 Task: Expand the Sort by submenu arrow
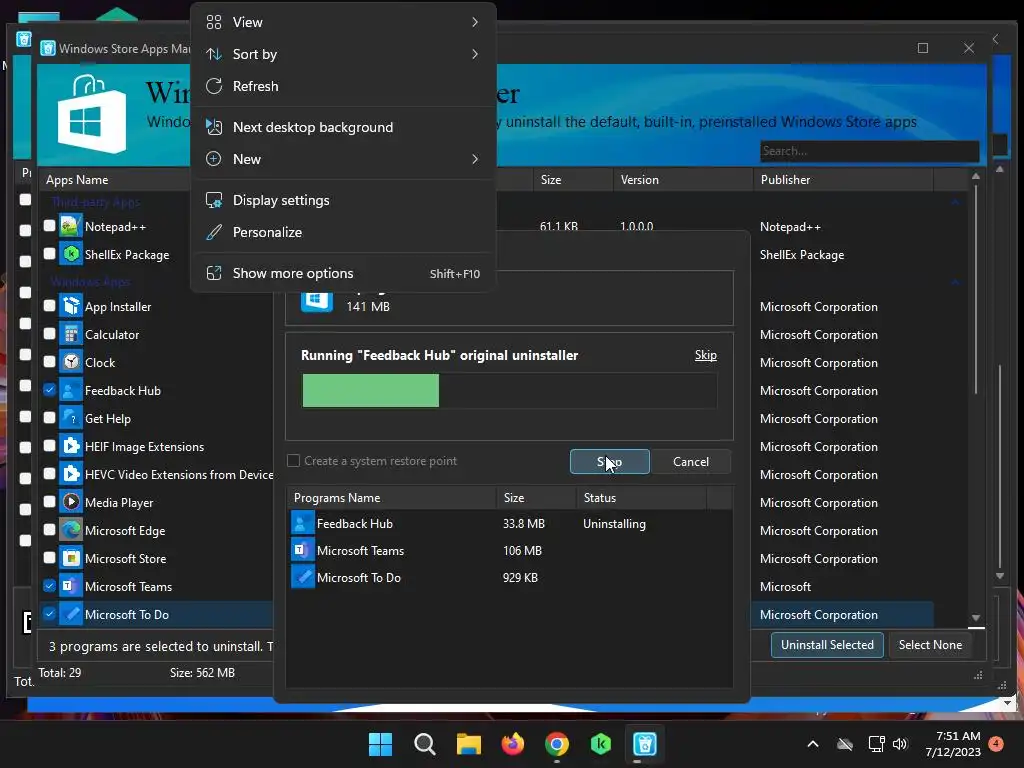point(475,54)
